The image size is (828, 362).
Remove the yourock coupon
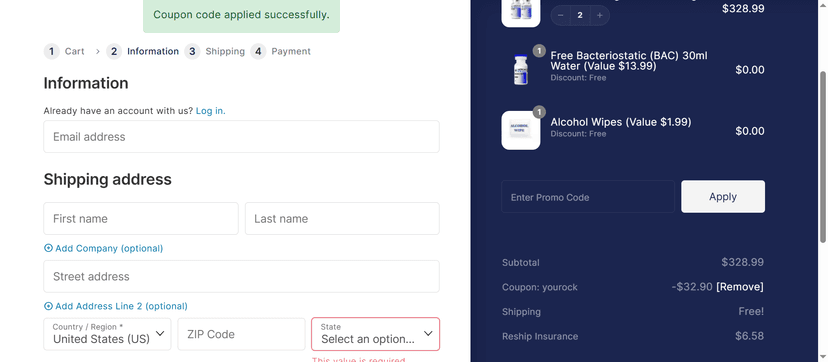click(x=740, y=287)
